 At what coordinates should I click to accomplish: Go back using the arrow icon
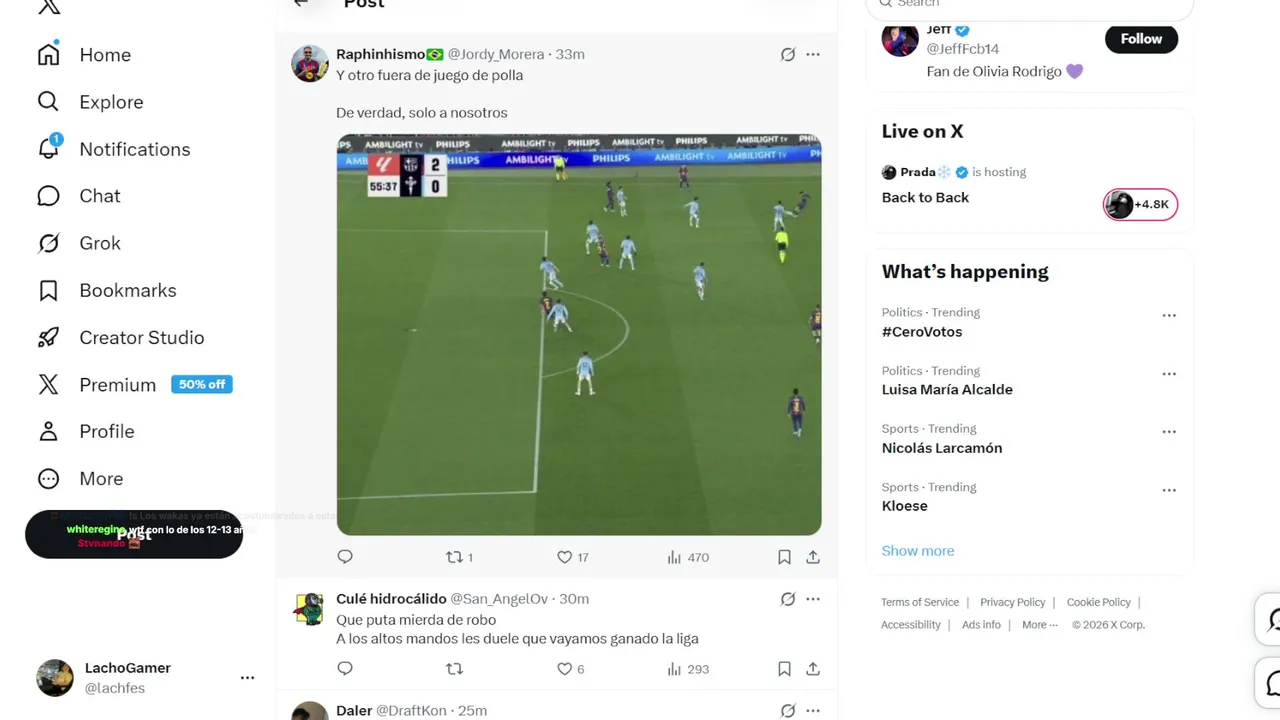tap(301, 3)
